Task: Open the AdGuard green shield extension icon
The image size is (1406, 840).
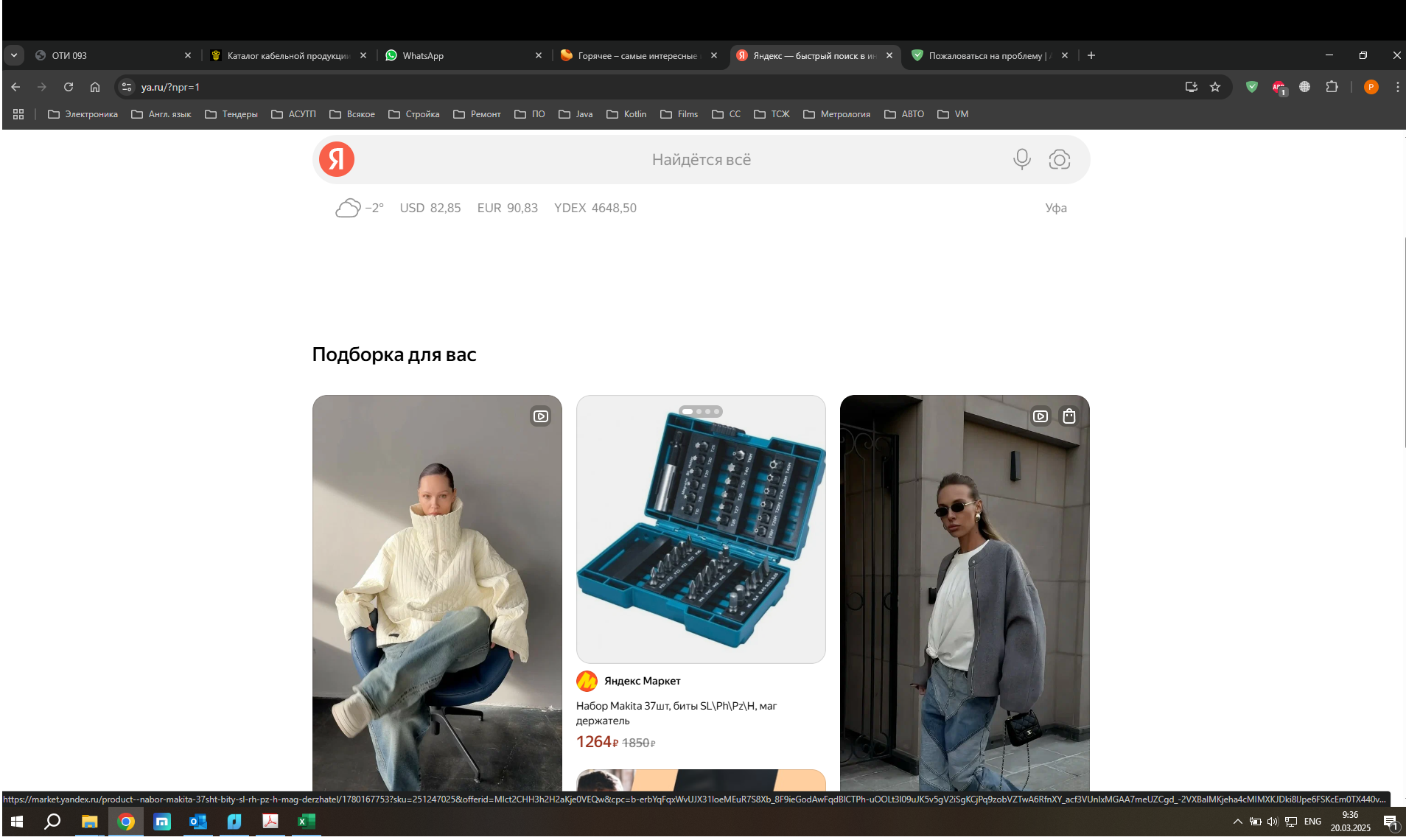Action: [x=1251, y=87]
